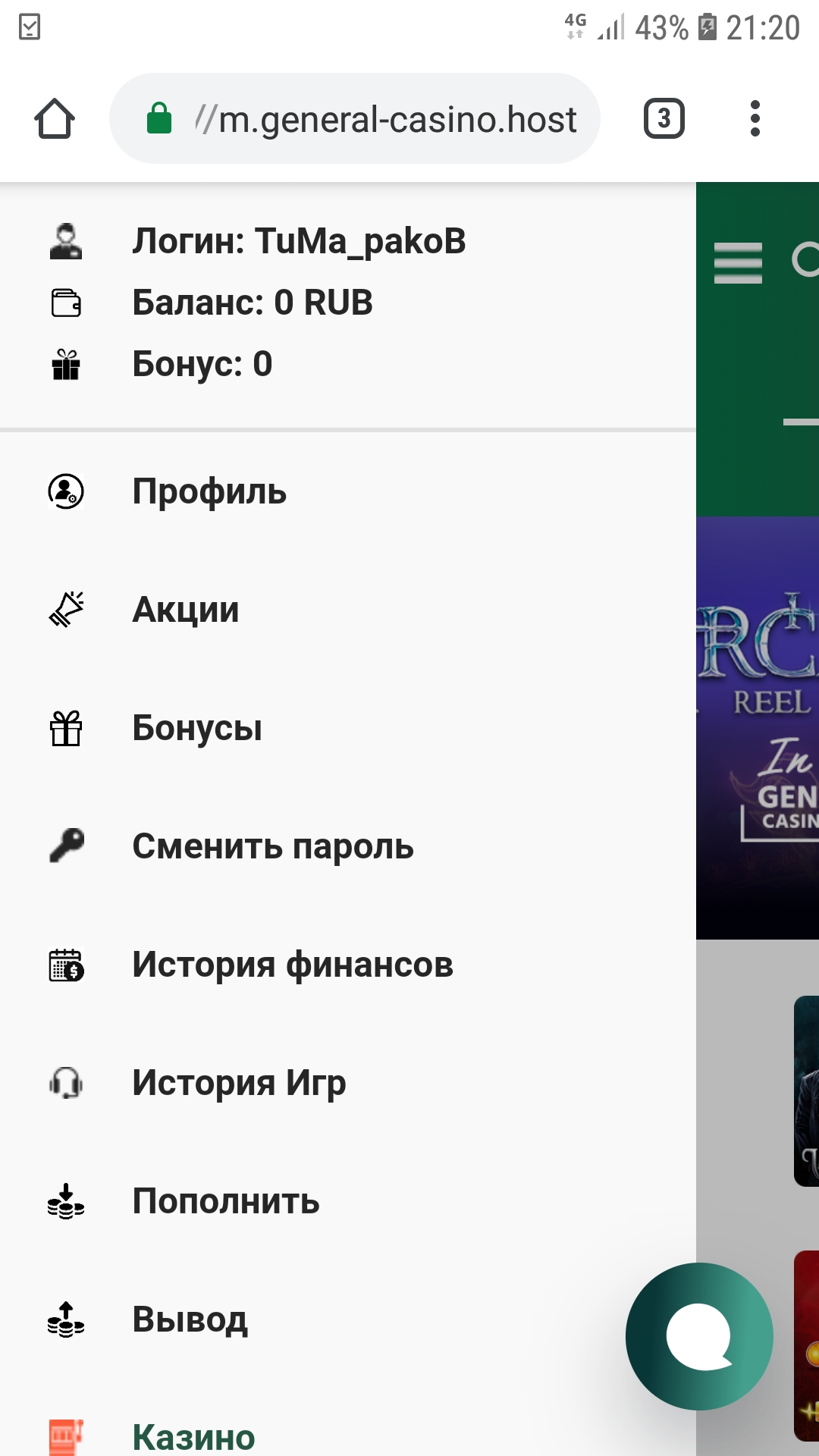Tap the outlined gift box icon beside Бонусы
Viewport: 819px width, 1456px height.
tap(66, 728)
